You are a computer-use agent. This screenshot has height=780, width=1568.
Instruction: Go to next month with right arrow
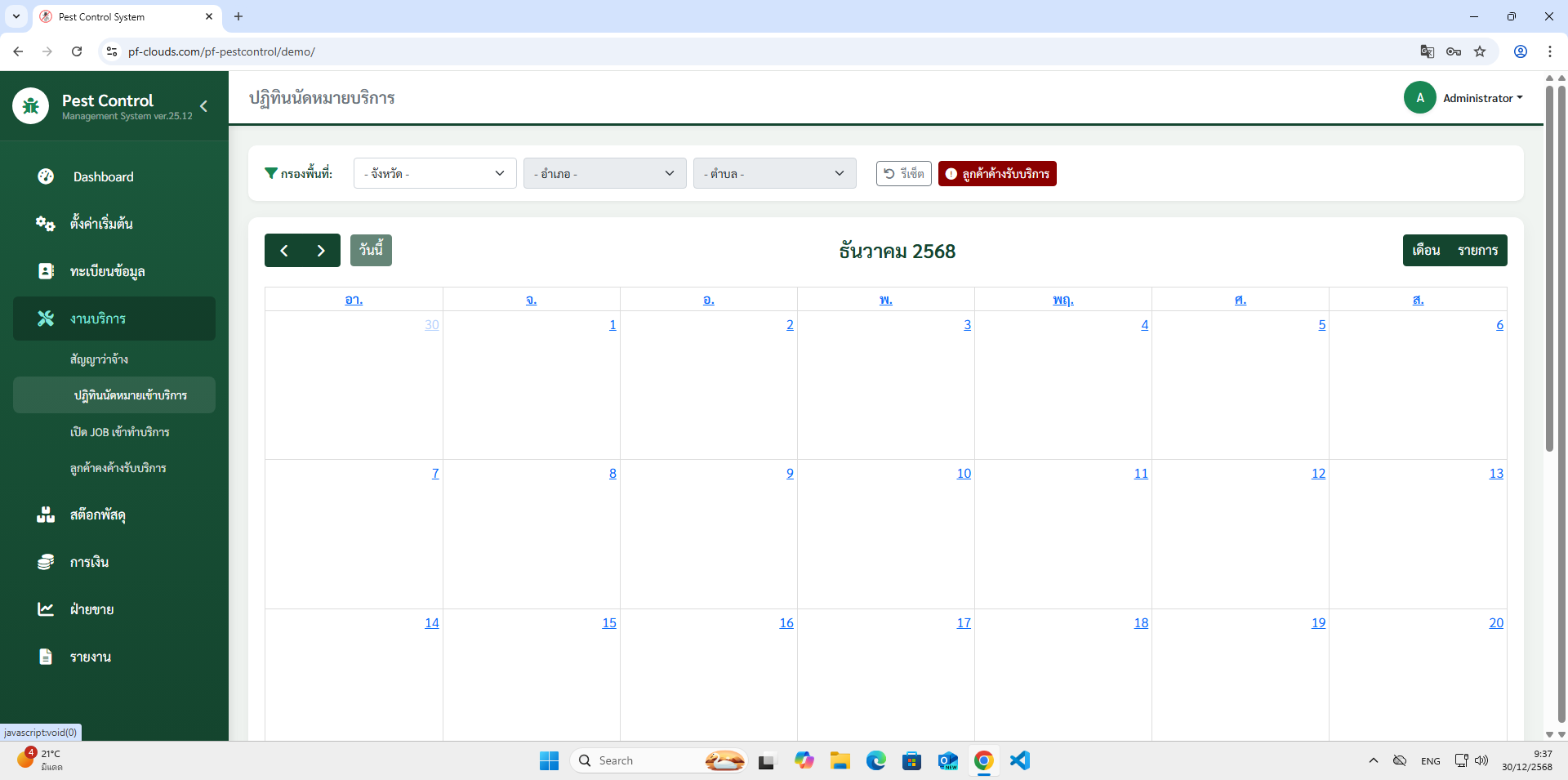click(321, 251)
